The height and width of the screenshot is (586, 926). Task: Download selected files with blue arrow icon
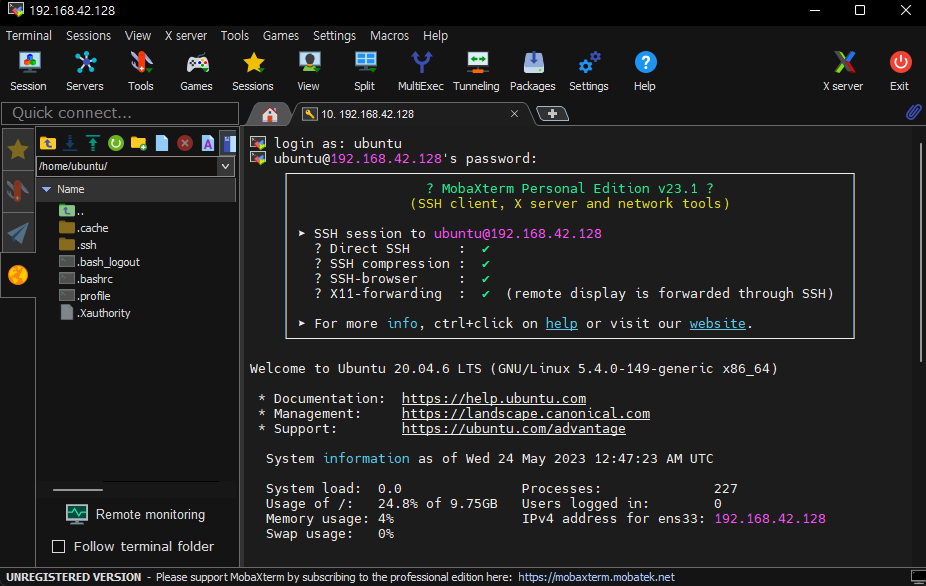[70, 142]
